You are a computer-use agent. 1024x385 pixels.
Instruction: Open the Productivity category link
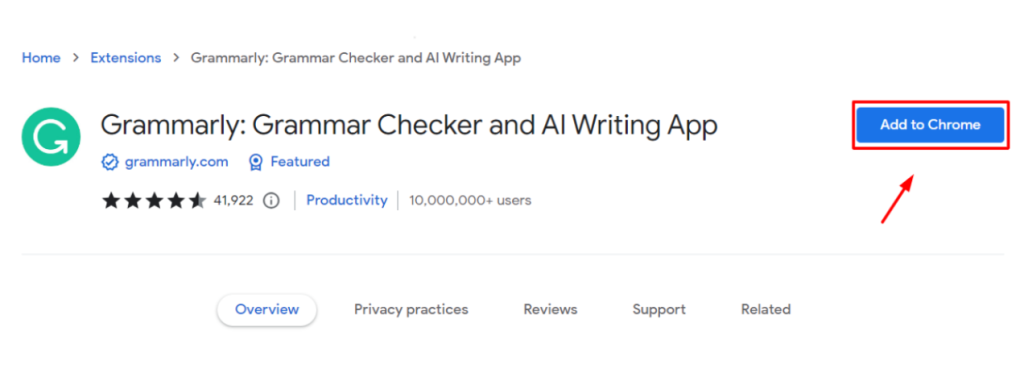347,200
